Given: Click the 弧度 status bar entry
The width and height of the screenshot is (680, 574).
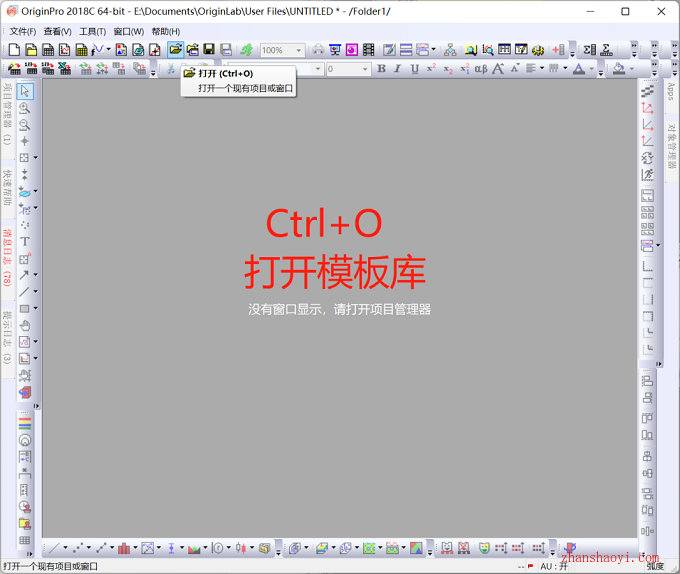Looking at the screenshot, I should coord(655,566).
